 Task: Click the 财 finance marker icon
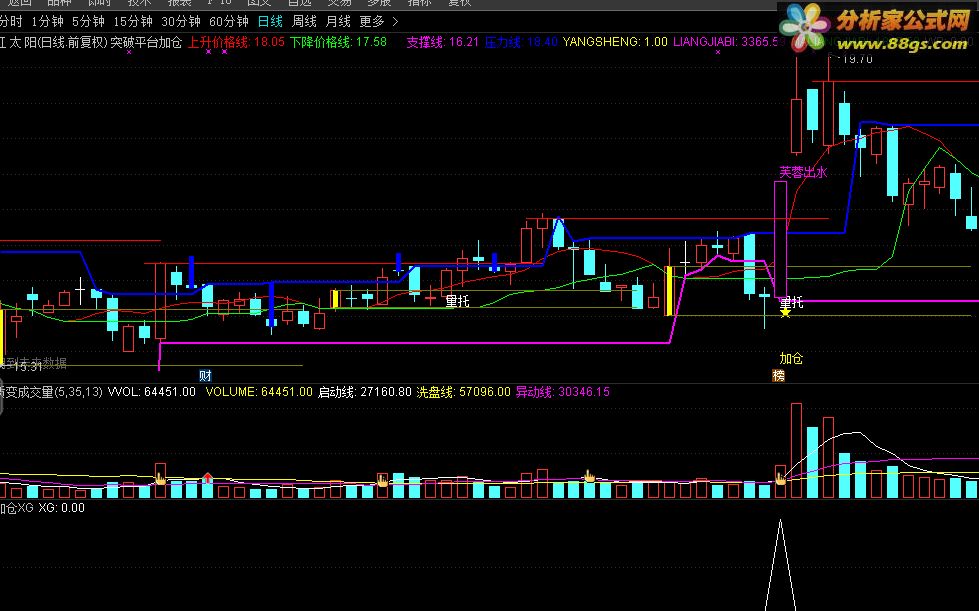pyautogui.click(x=205, y=376)
